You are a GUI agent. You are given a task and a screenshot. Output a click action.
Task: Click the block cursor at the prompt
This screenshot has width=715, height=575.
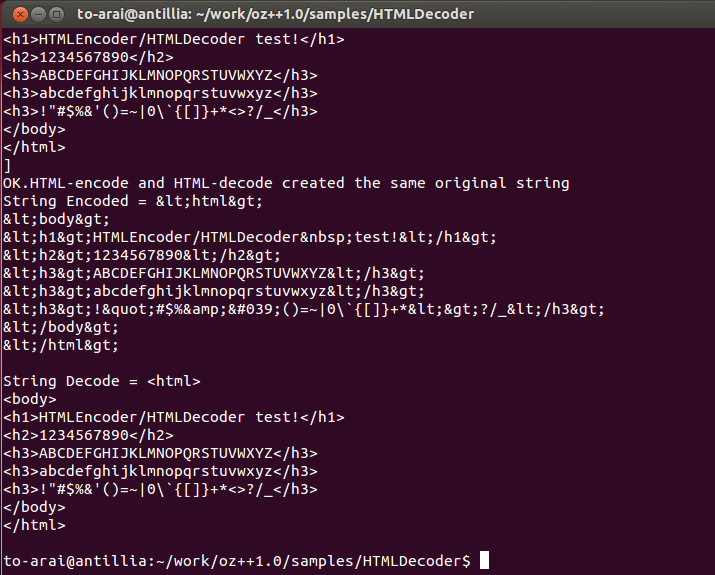(x=484, y=560)
